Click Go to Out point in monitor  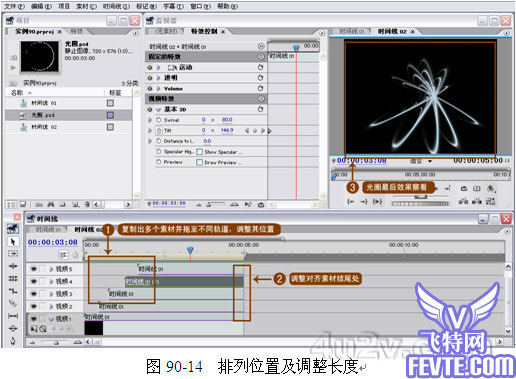click(x=364, y=201)
